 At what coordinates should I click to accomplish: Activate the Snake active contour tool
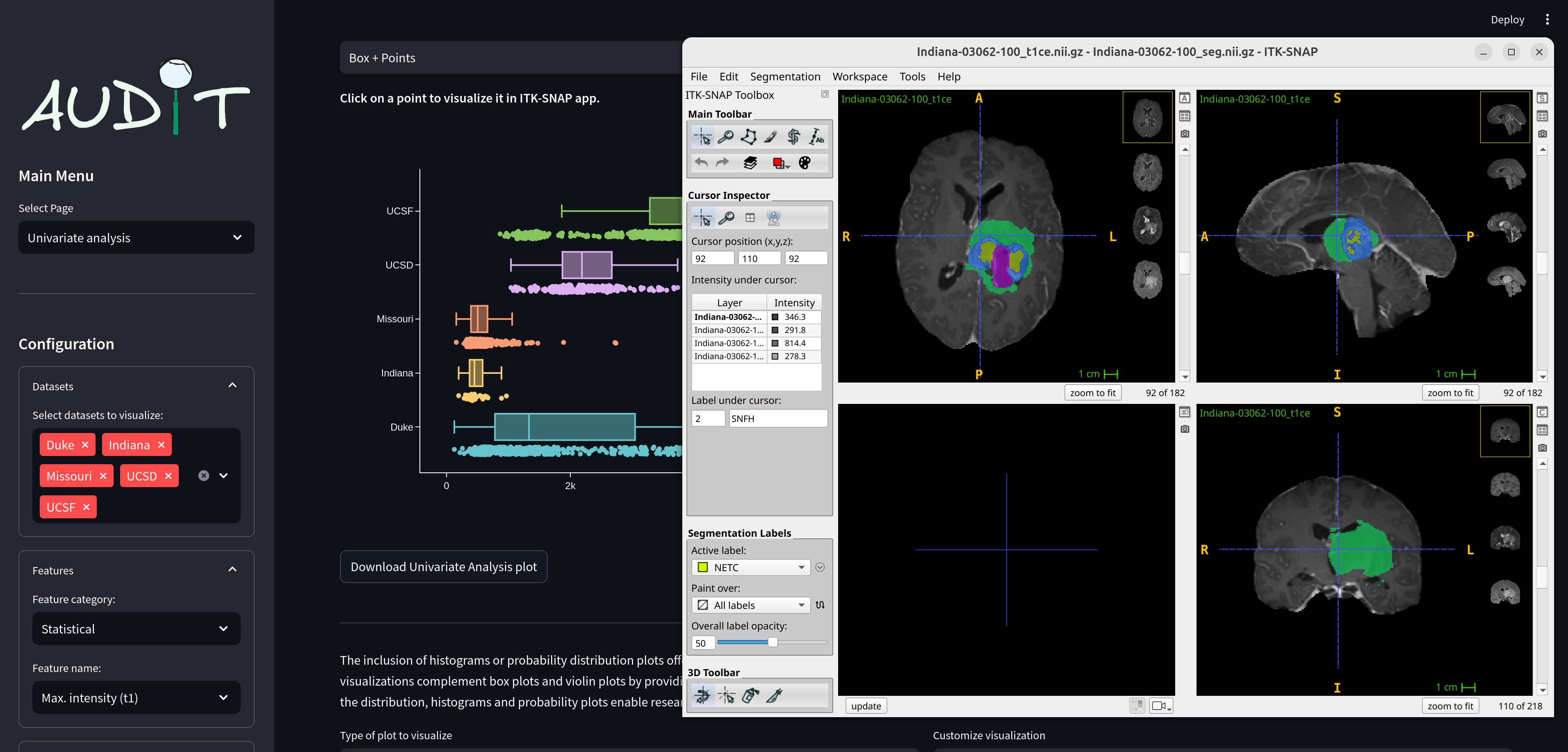[793, 137]
